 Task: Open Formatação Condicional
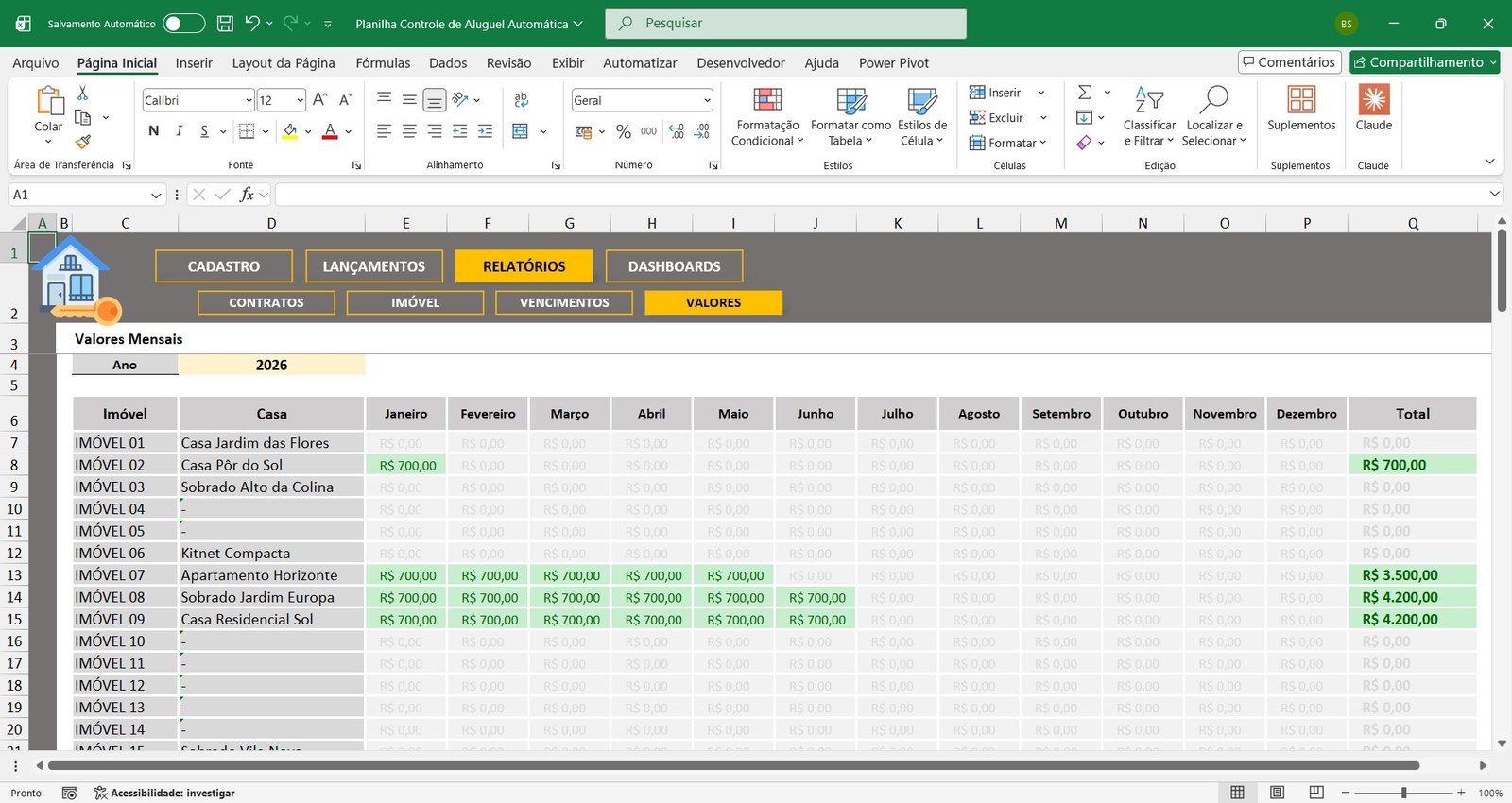point(766,116)
